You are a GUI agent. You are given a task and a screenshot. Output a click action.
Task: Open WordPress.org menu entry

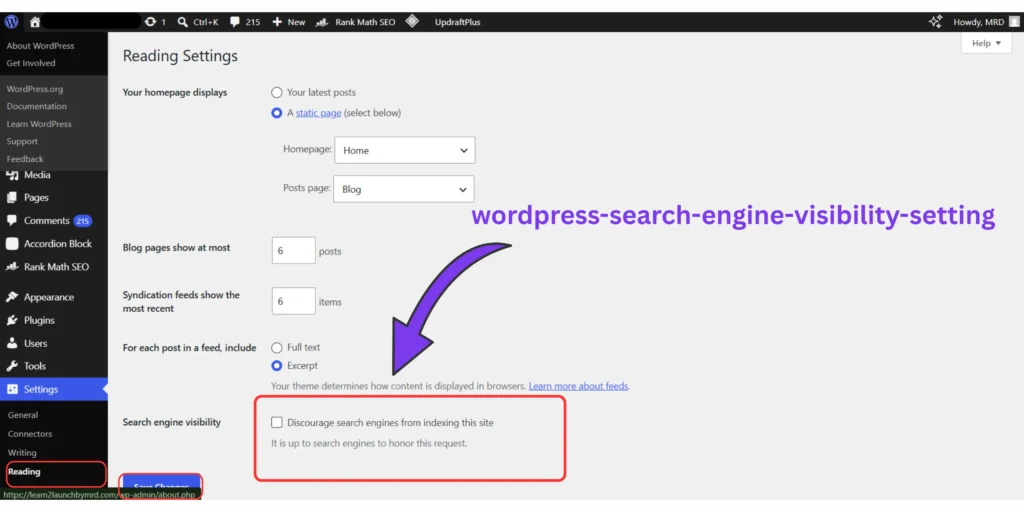pyautogui.click(x=35, y=89)
